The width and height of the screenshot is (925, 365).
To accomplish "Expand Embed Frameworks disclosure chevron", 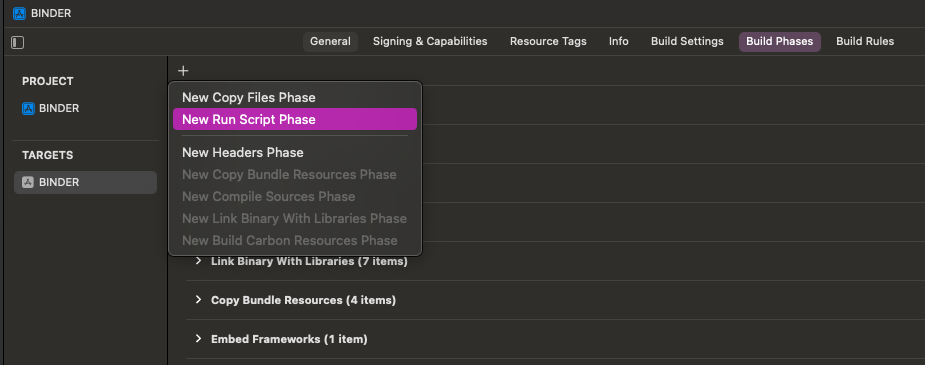I will coord(198,338).
